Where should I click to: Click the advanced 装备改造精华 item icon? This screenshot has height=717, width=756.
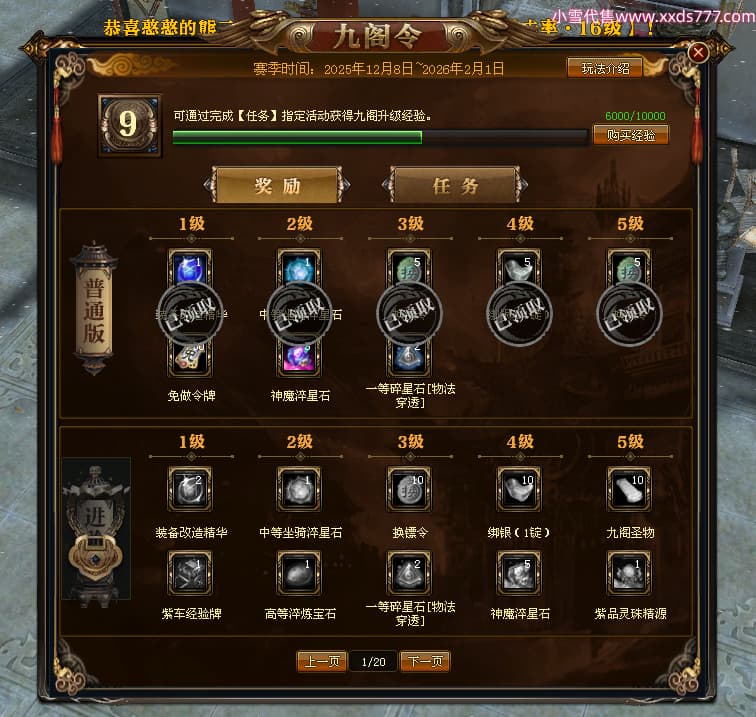pos(190,488)
